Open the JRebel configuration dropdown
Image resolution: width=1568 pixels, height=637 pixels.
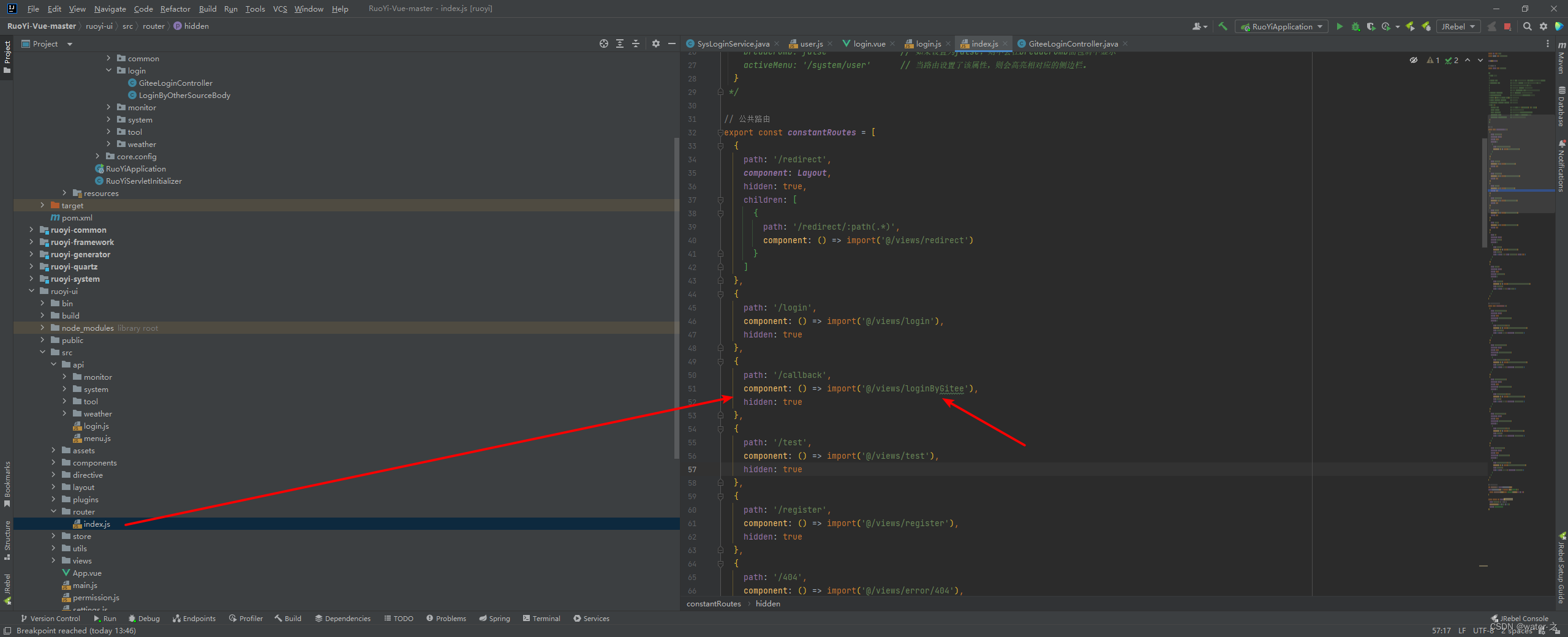click(1458, 26)
